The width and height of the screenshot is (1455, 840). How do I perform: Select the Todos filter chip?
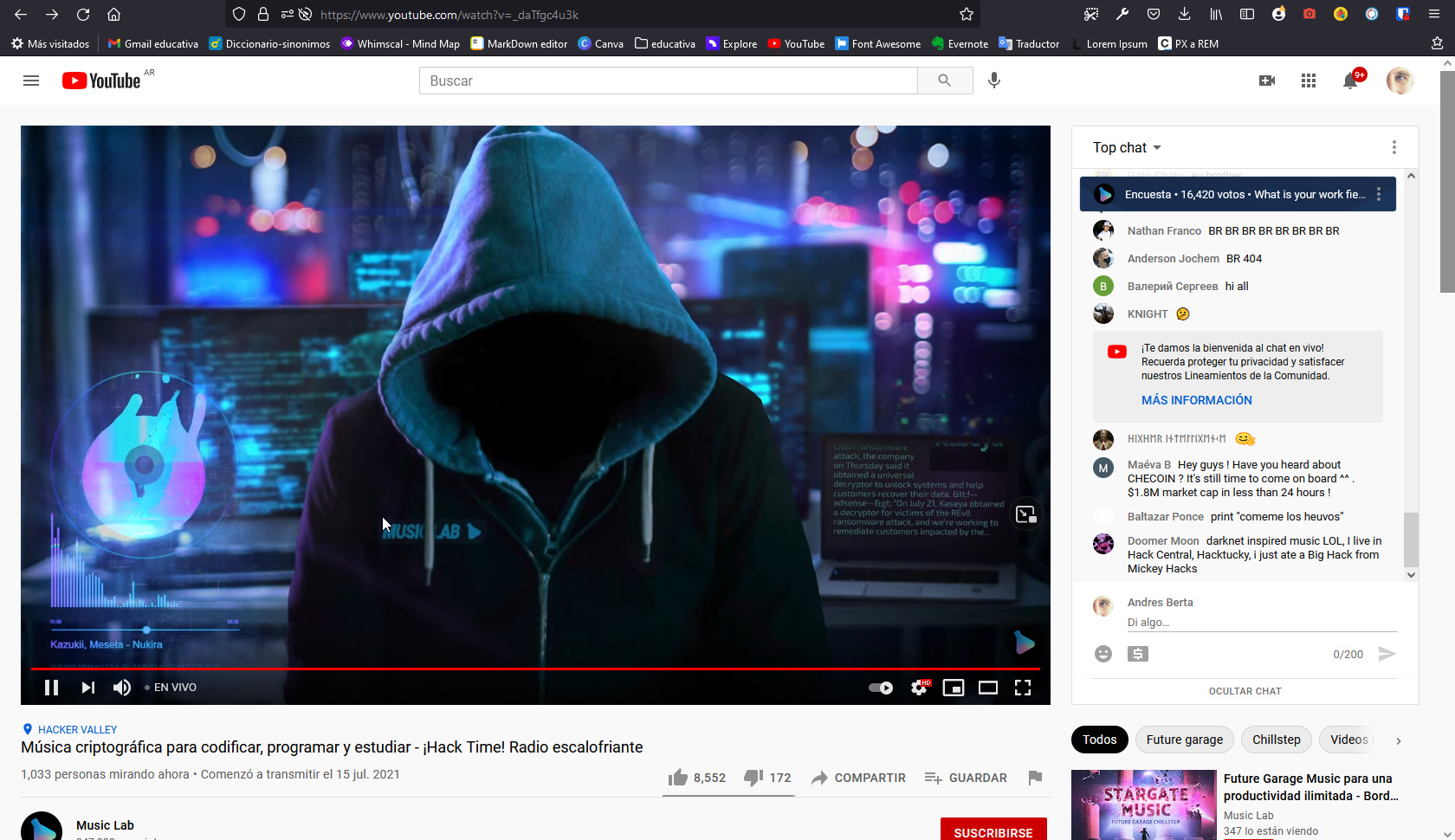click(1099, 740)
